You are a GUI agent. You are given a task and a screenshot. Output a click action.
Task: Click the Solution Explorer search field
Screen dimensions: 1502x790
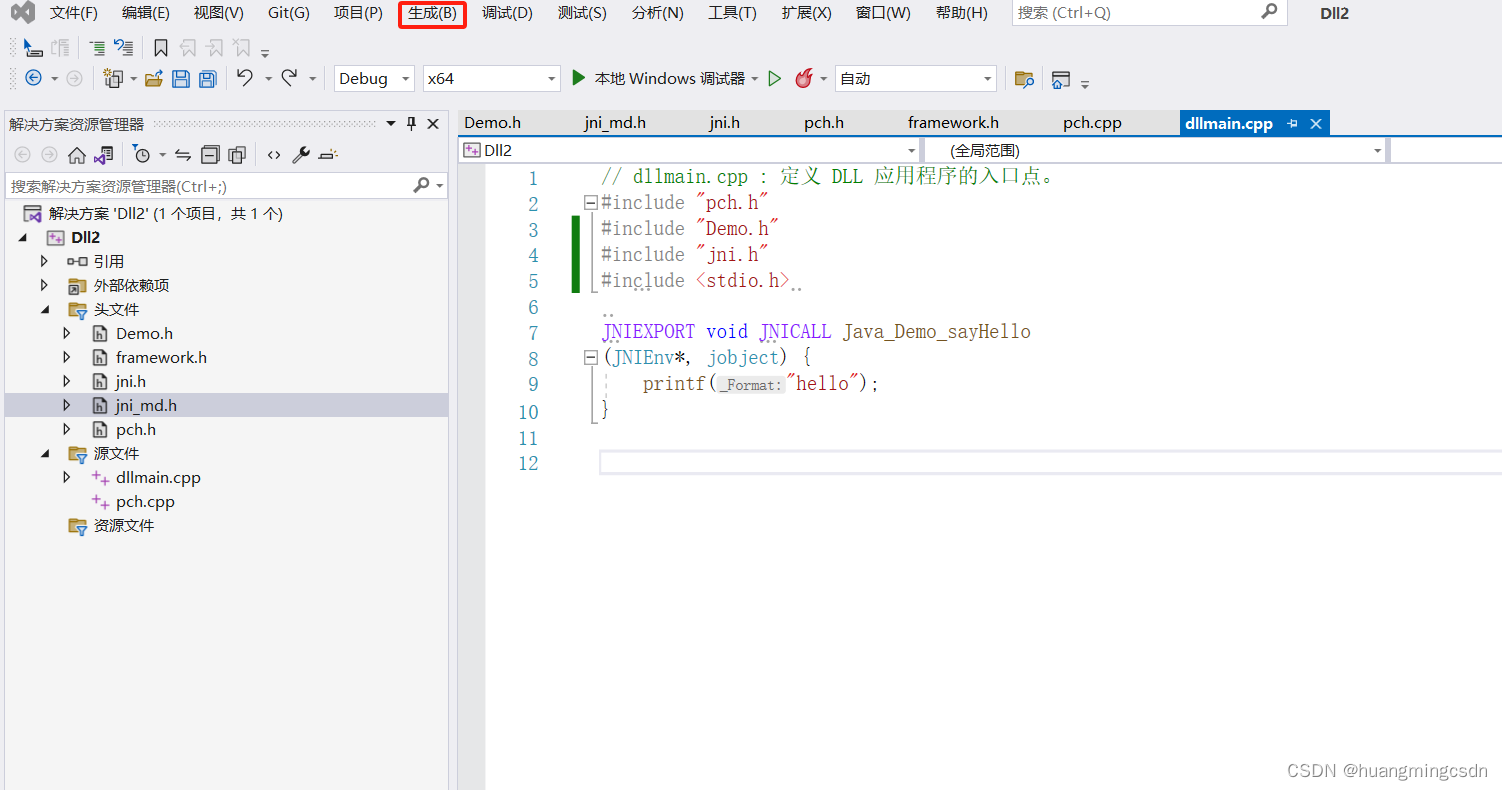click(x=226, y=186)
